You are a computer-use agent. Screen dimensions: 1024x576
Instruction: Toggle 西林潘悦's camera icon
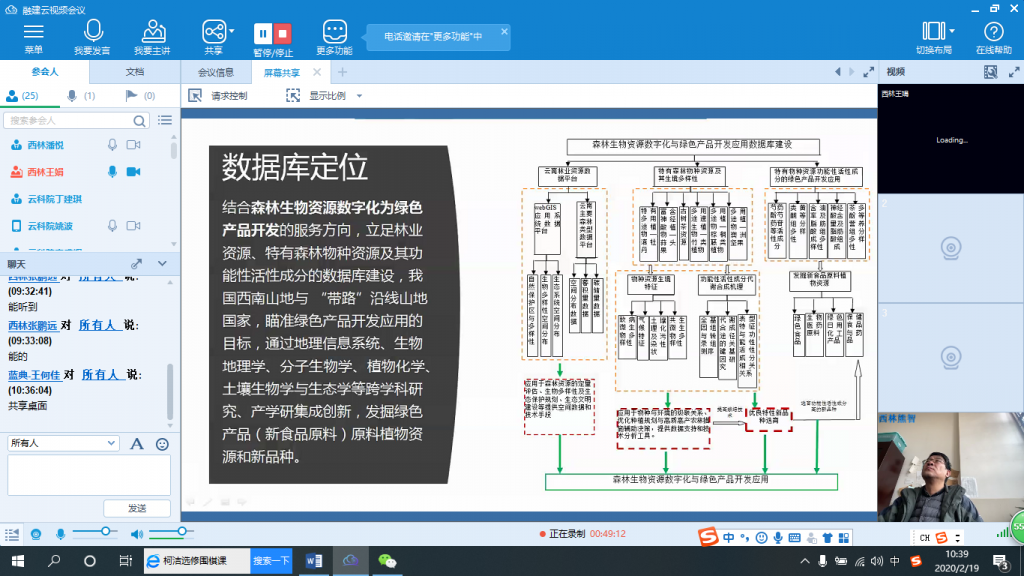134,145
